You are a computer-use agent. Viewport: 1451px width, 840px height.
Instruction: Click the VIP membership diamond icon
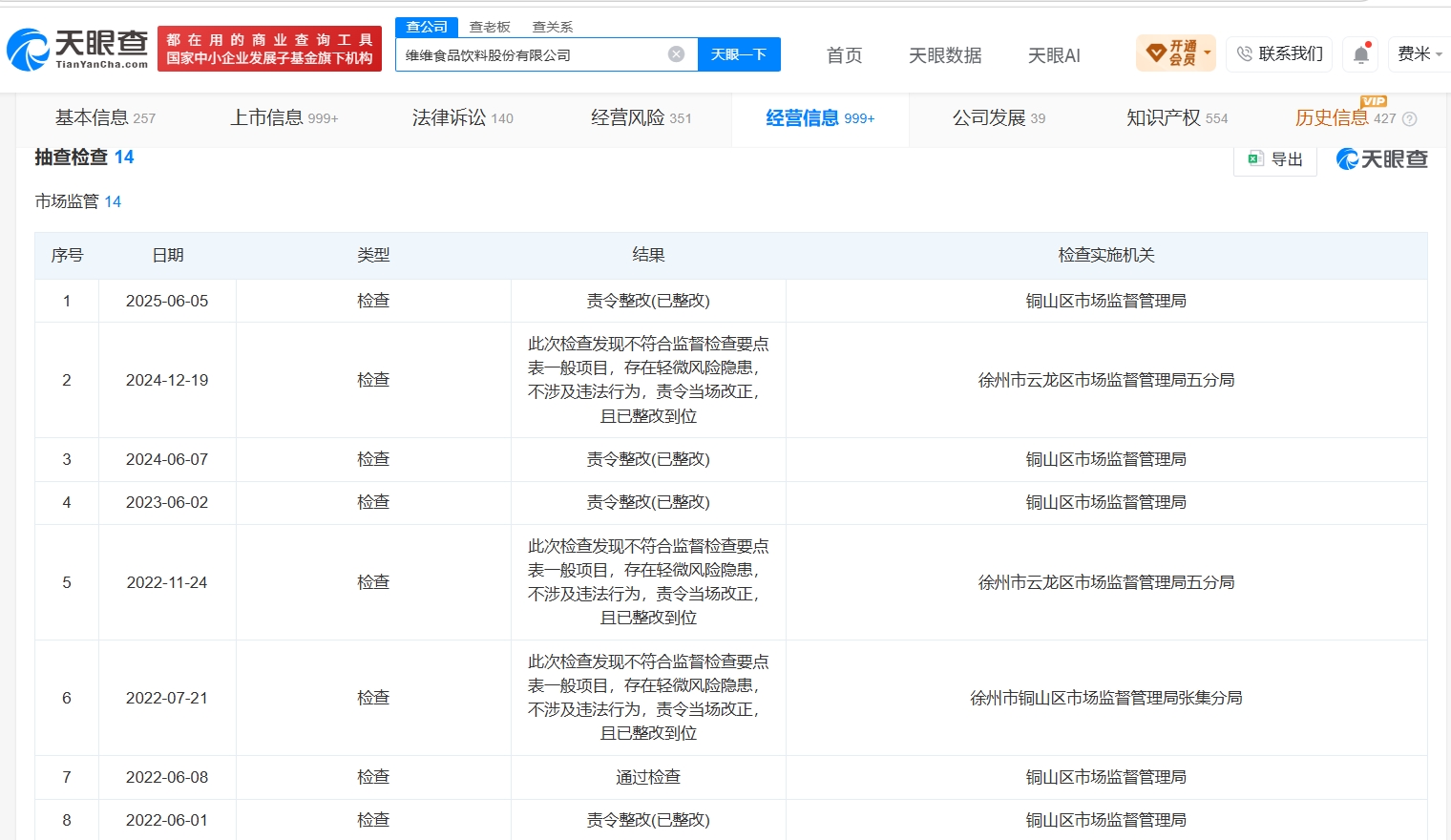click(x=1155, y=52)
